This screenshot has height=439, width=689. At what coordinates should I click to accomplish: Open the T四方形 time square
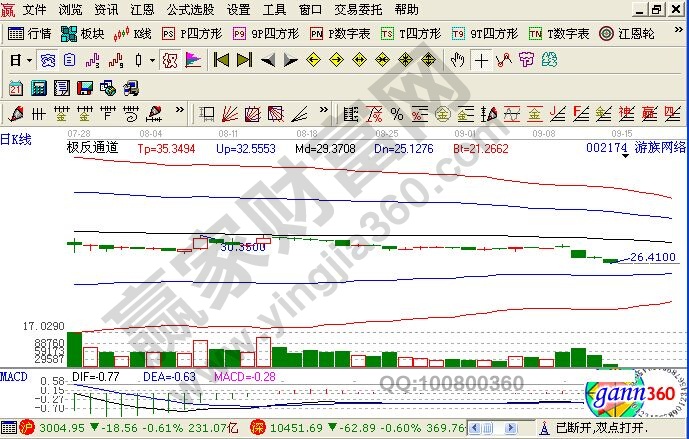click(x=410, y=34)
